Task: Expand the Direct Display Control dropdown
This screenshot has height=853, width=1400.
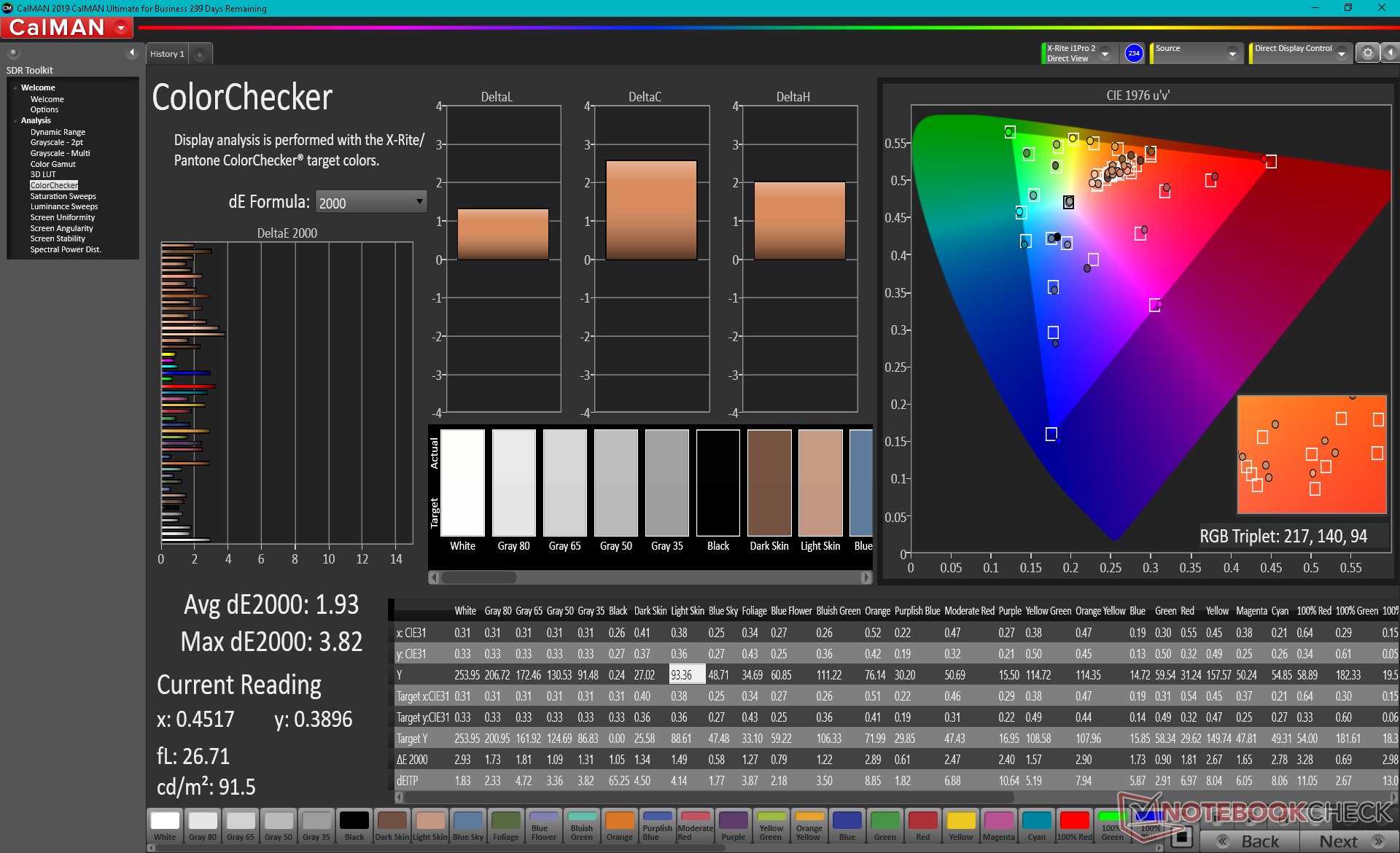Action: pyautogui.click(x=1341, y=53)
